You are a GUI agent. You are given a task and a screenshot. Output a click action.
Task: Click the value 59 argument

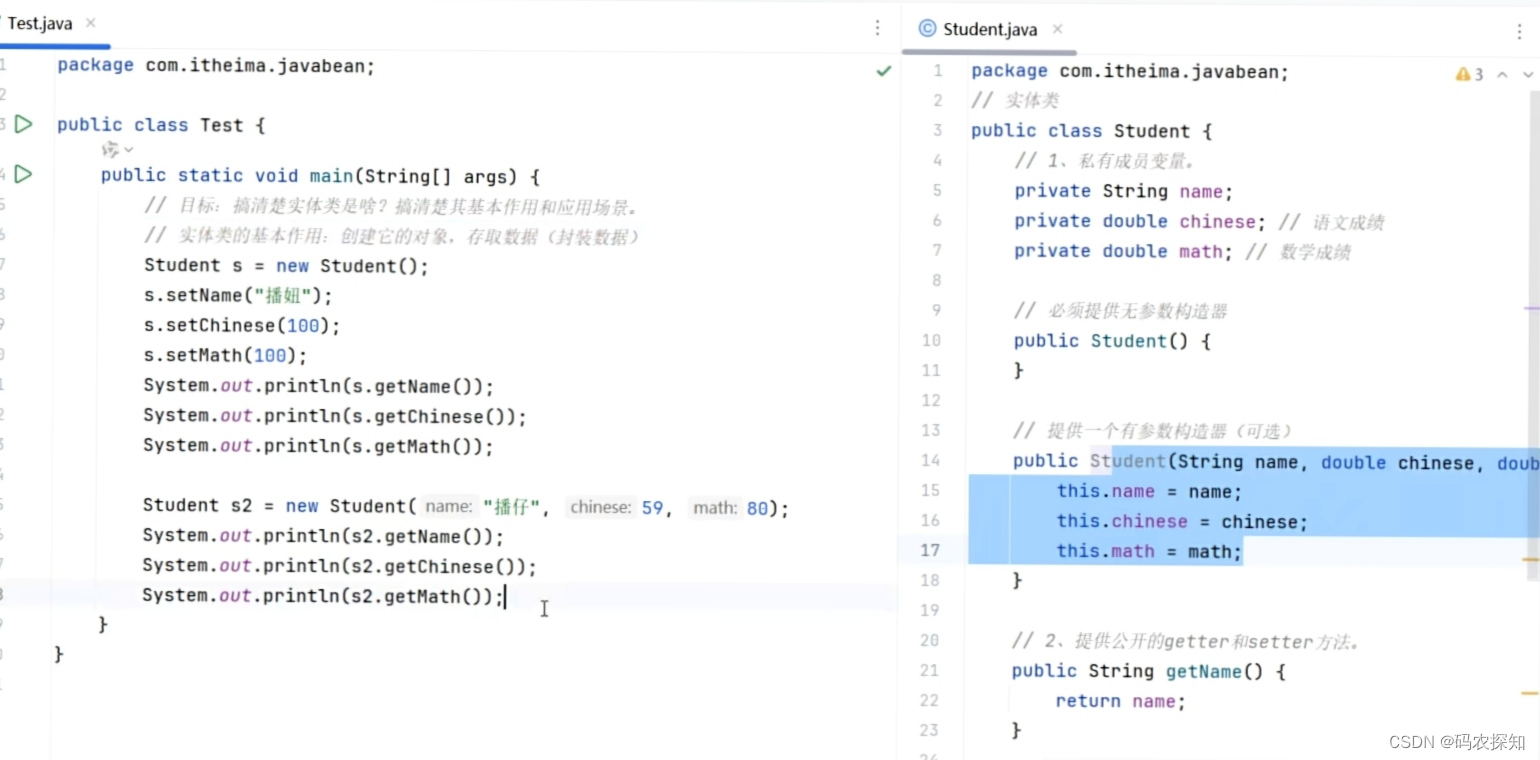pos(653,508)
